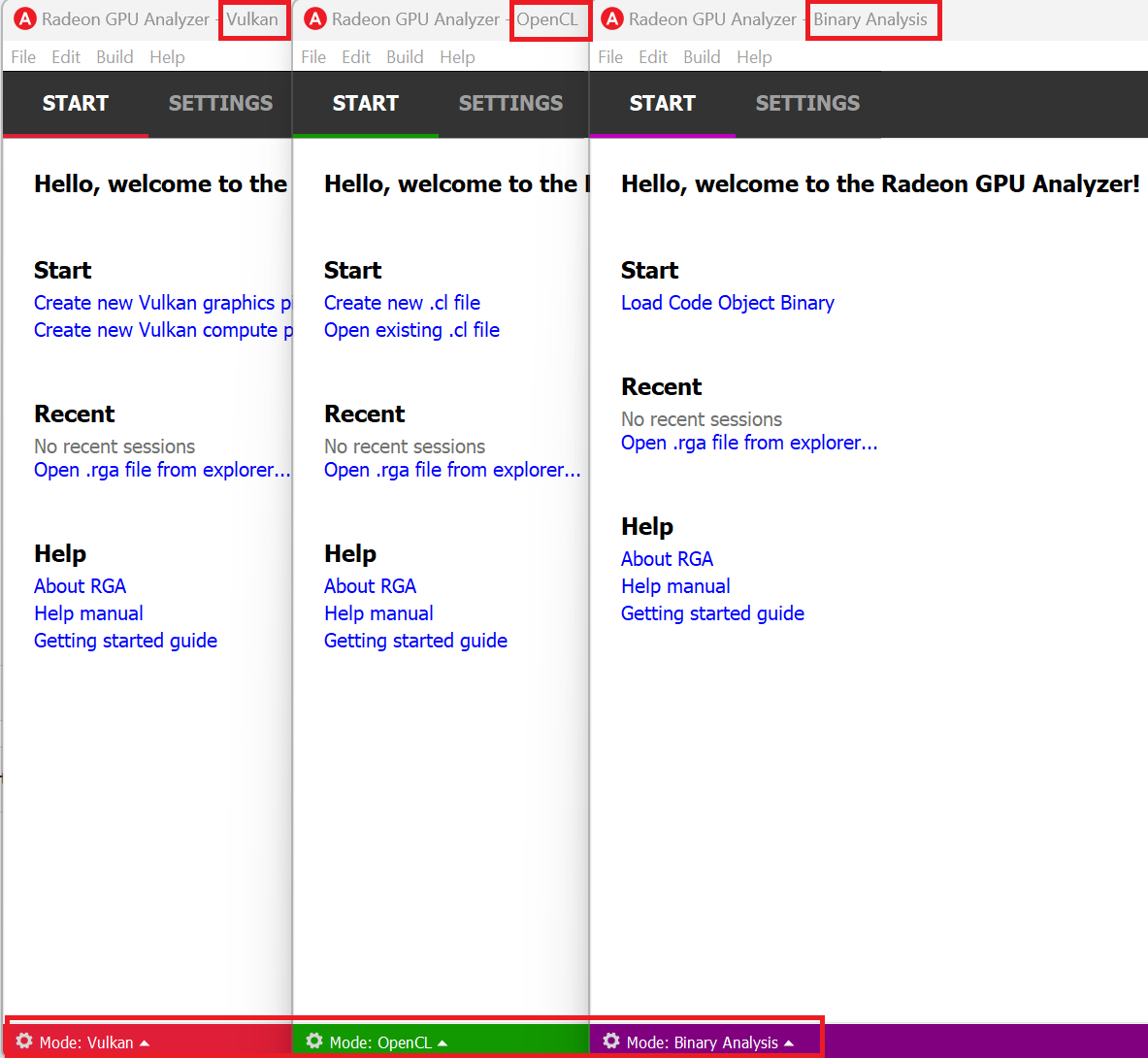1148x1058 pixels.
Task: Click the Radeon logo in OpenCL window title
Action: 315,19
